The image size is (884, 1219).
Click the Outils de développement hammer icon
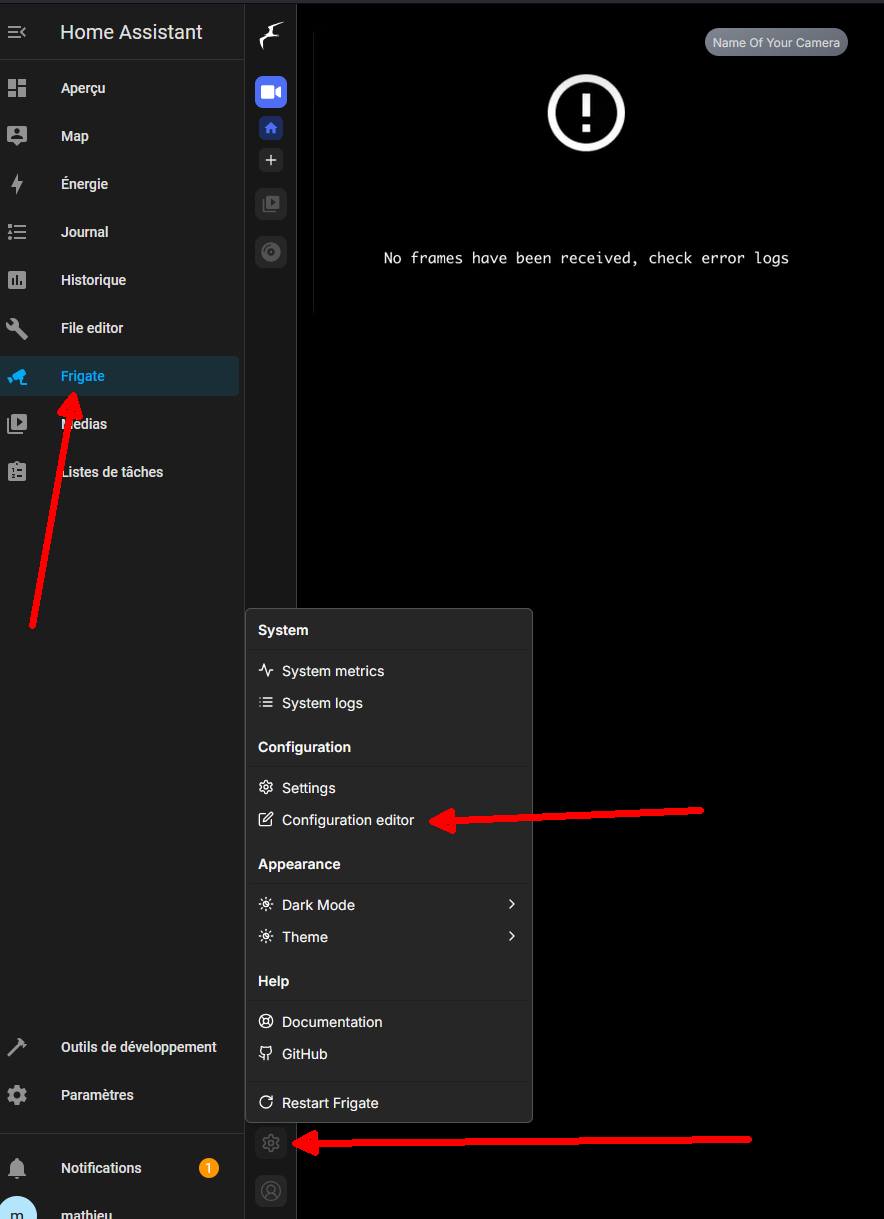tap(17, 1047)
